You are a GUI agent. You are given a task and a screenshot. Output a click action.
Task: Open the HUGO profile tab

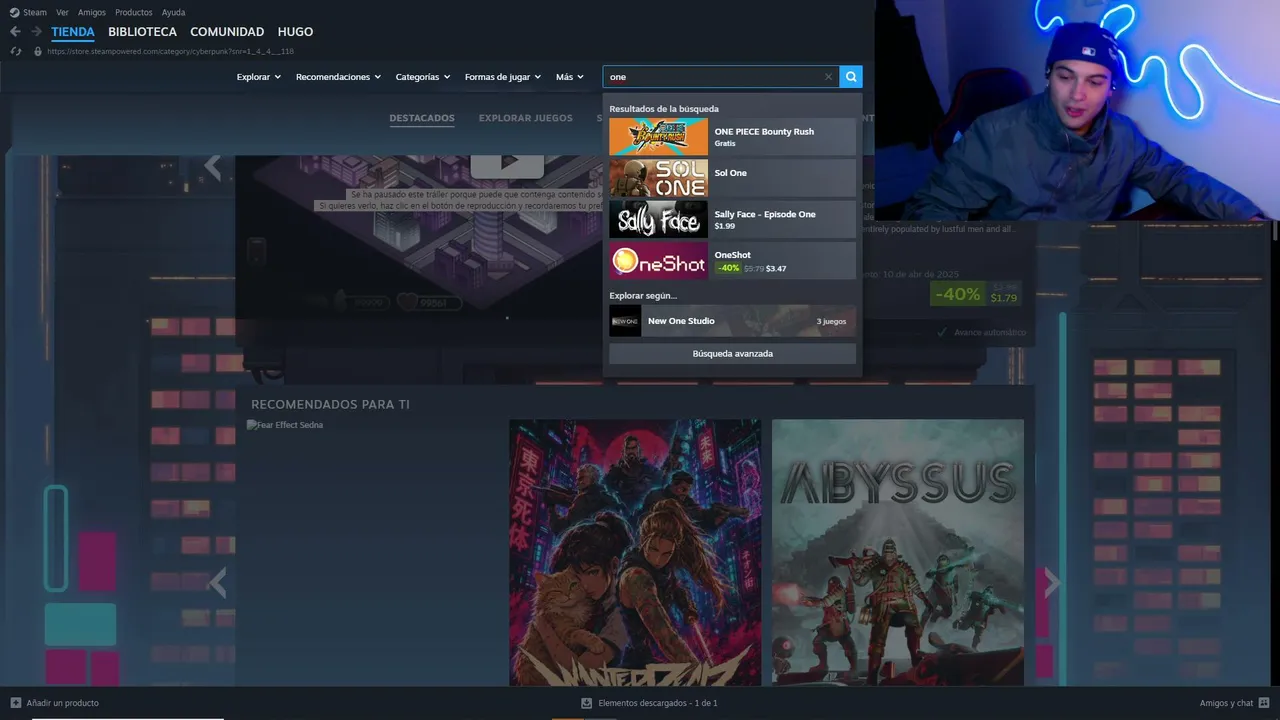tap(295, 32)
